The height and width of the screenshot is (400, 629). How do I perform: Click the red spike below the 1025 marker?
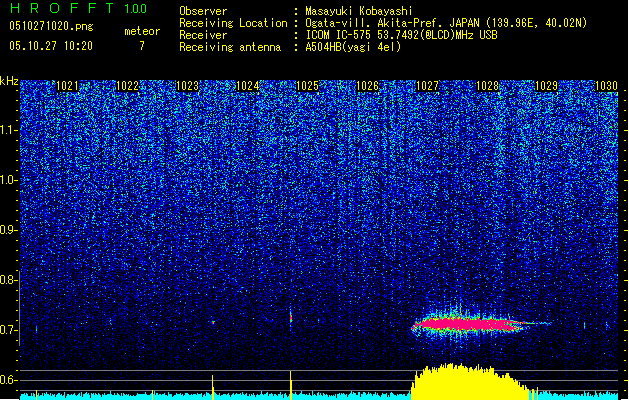(291, 318)
